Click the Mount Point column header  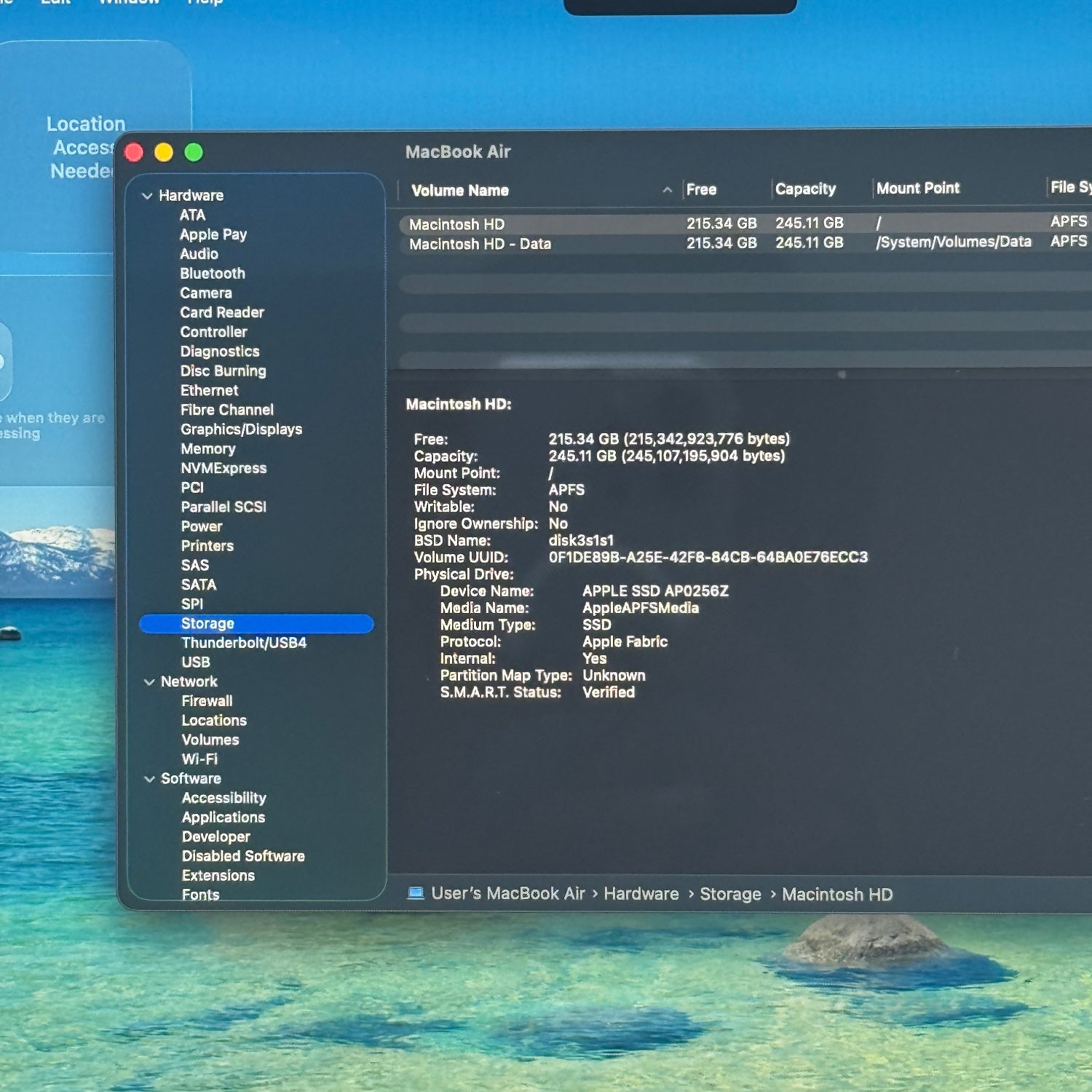click(x=918, y=189)
